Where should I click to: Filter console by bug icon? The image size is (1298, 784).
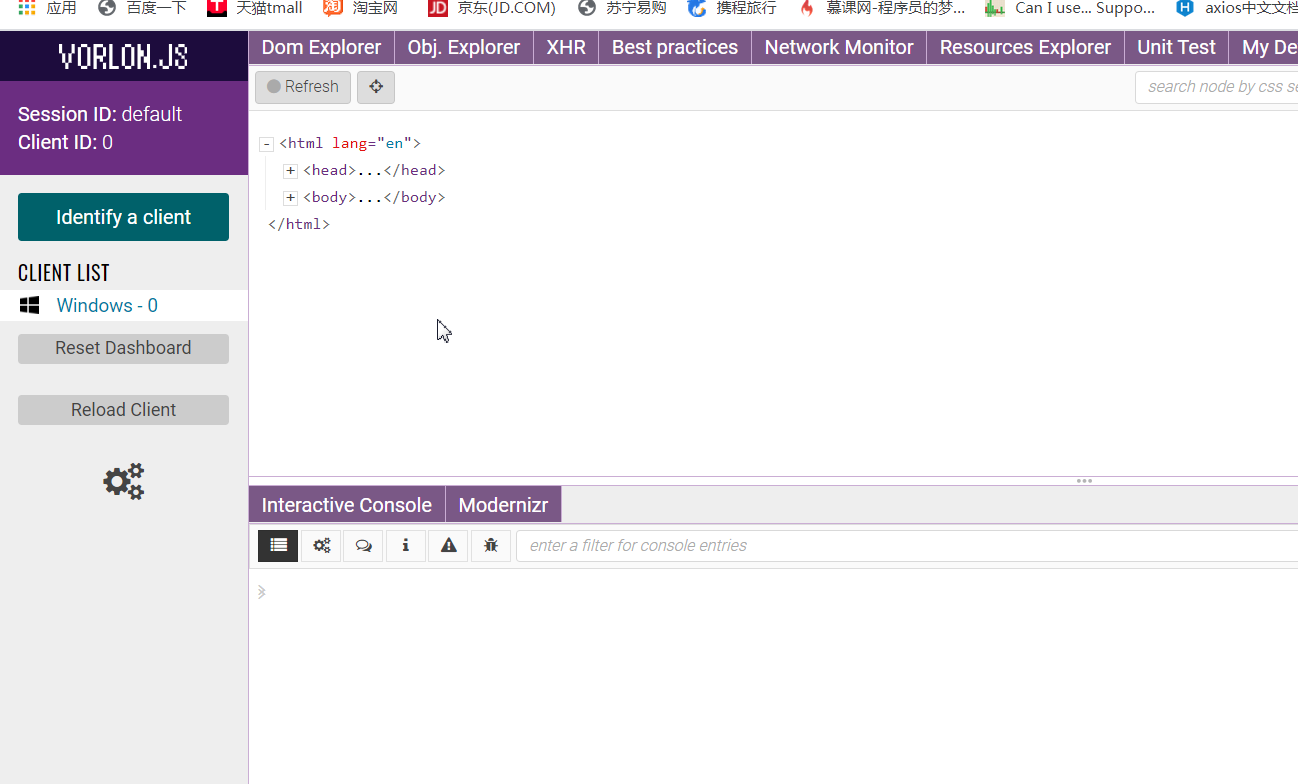coord(490,545)
